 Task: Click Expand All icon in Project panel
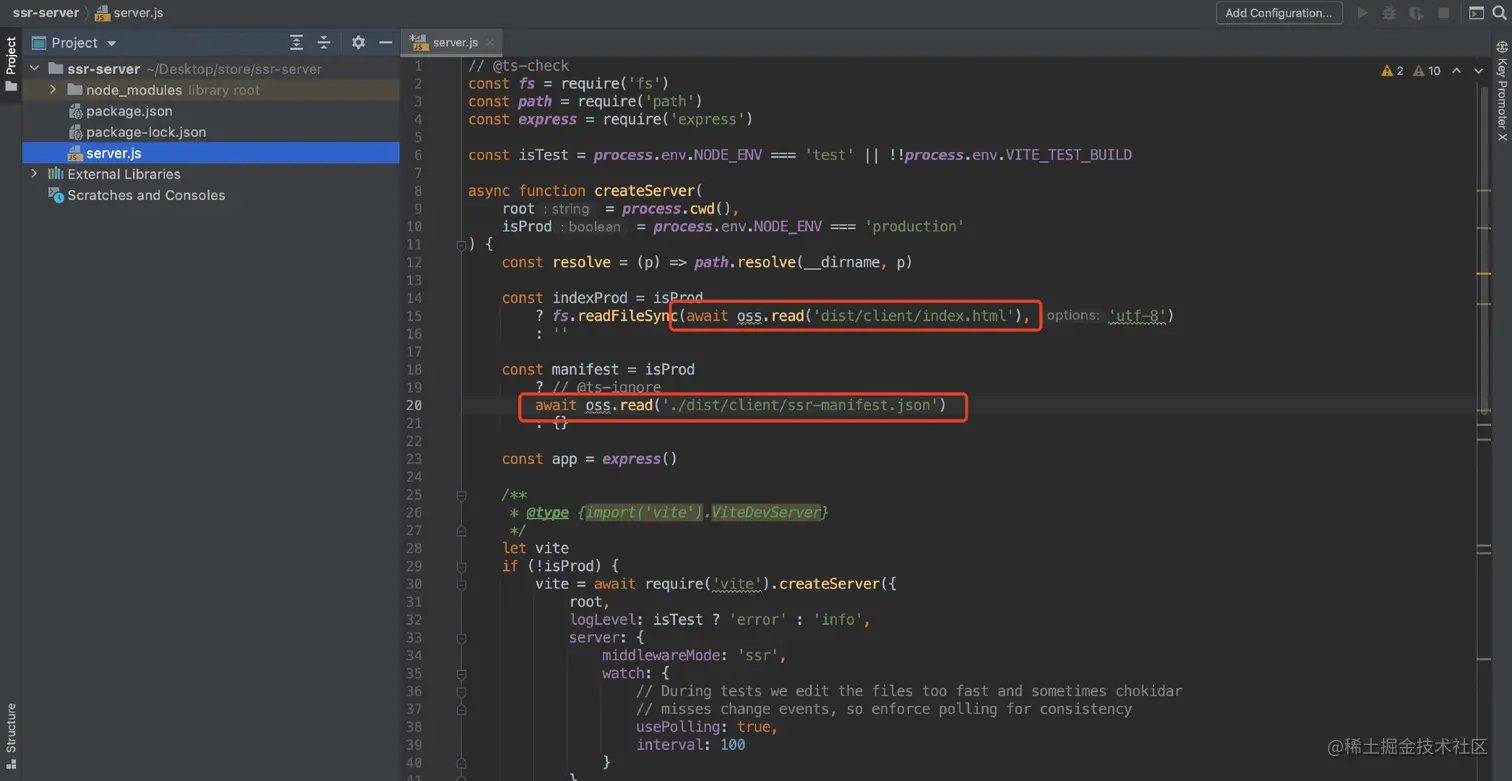pyautogui.click(x=296, y=43)
